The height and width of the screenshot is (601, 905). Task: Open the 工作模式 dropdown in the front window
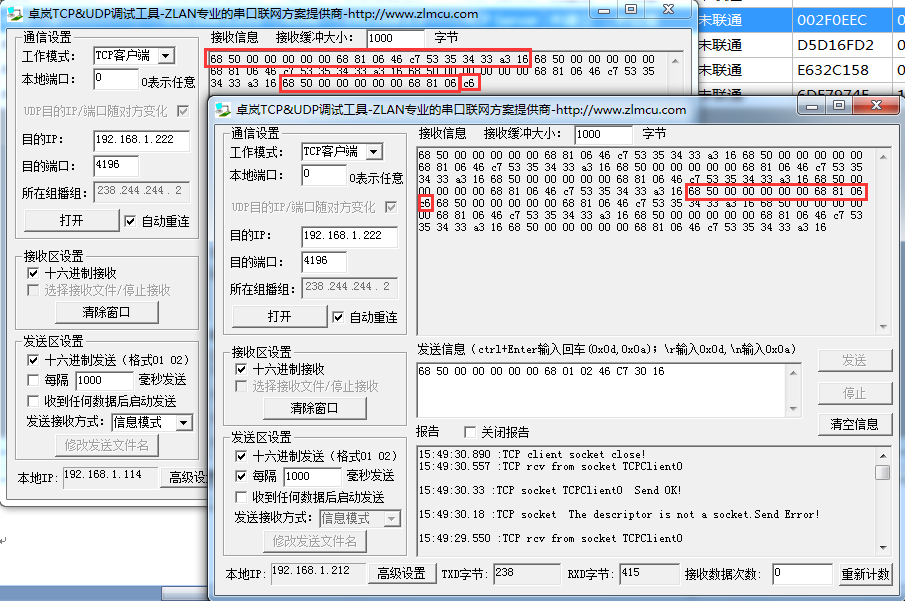(x=374, y=152)
